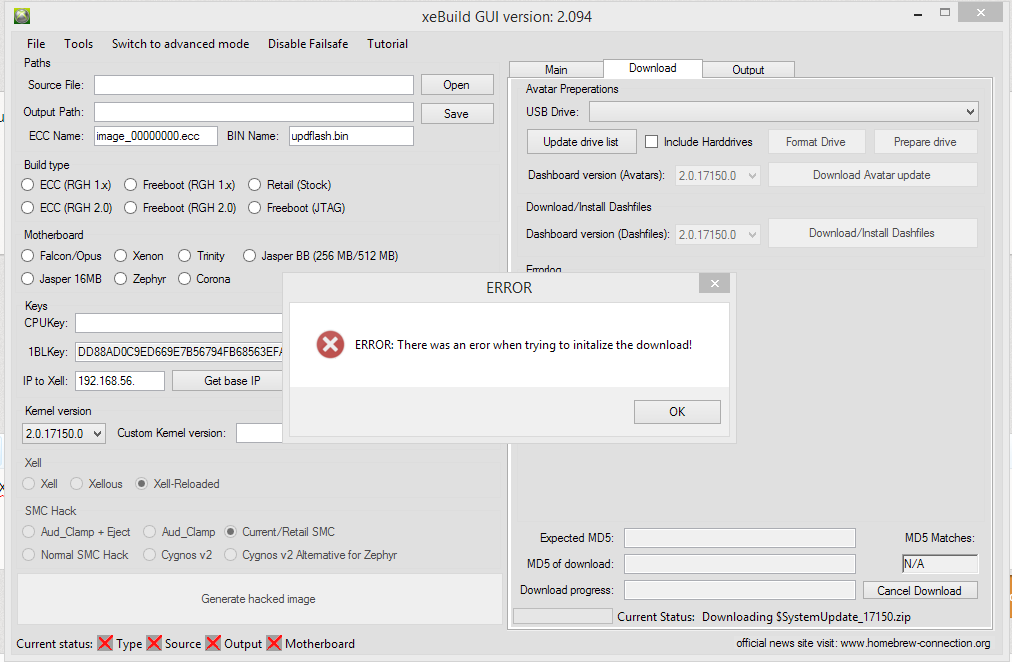Click the Get base IP button
1012x662 pixels.
point(227,381)
